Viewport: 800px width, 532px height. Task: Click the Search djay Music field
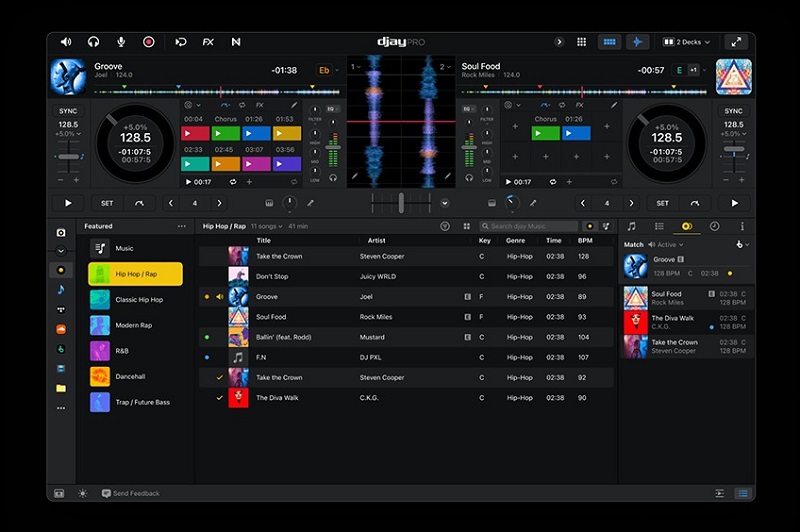pos(528,226)
